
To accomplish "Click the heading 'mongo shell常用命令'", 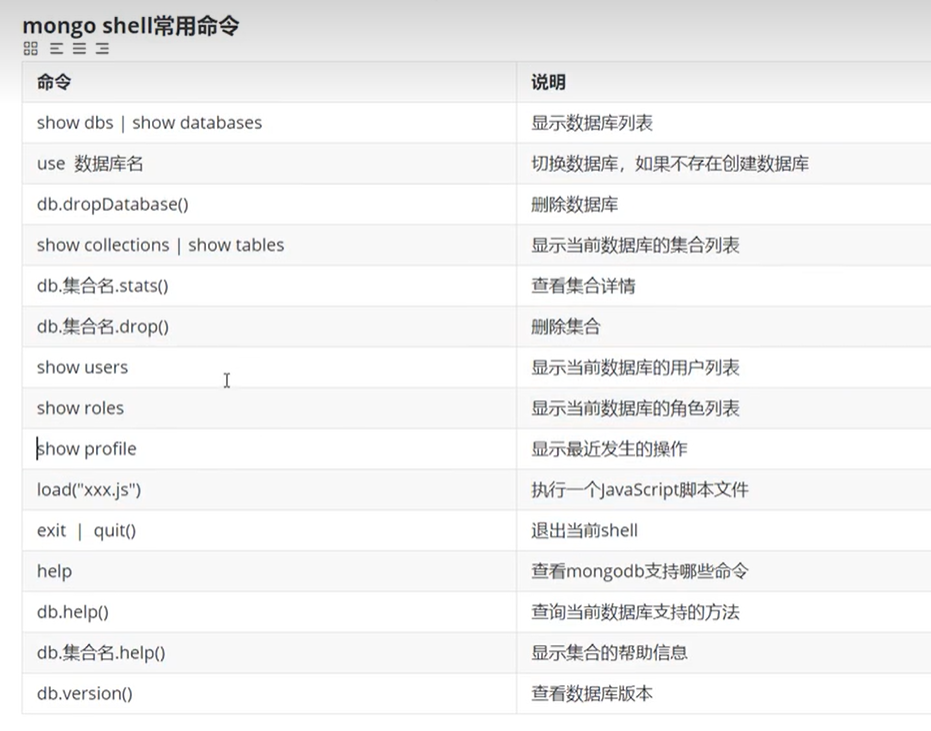I will [131, 26].
